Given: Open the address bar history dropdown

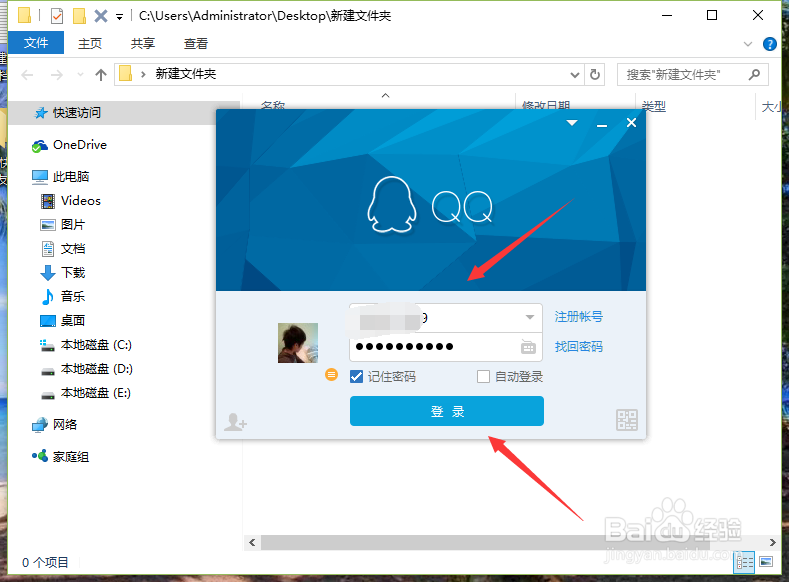Looking at the screenshot, I should tap(575, 75).
